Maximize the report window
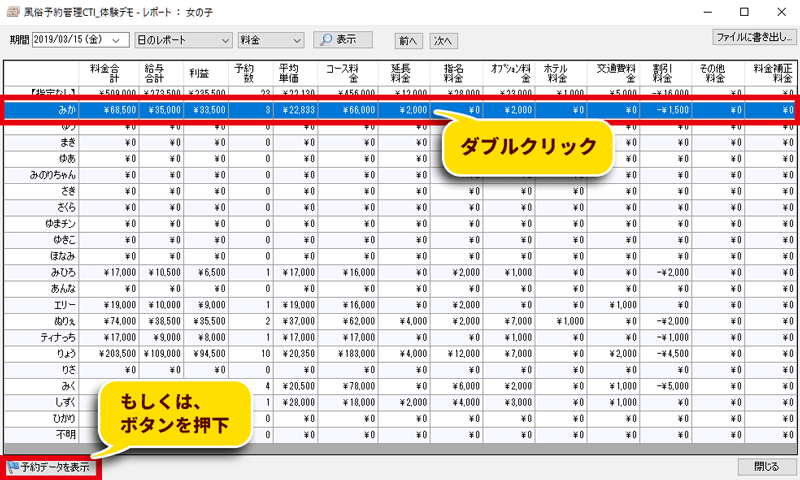Screen dimensions: 800x480 pyautogui.click(x=743, y=12)
